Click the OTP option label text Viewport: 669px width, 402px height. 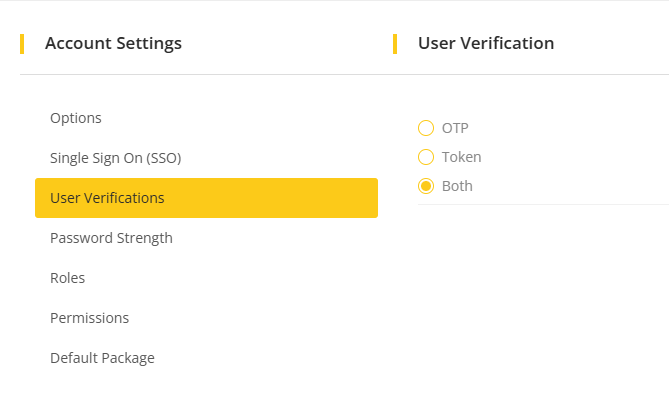(455, 128)
